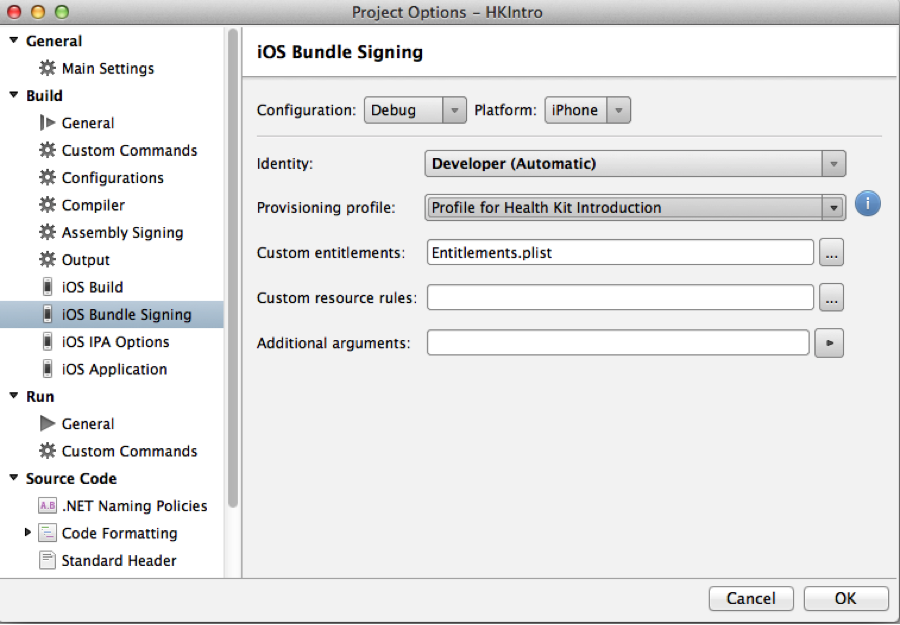Open Custom Commands under Build
The height and width of the screenshot is (625, 900).
click(x=129, y=150)
